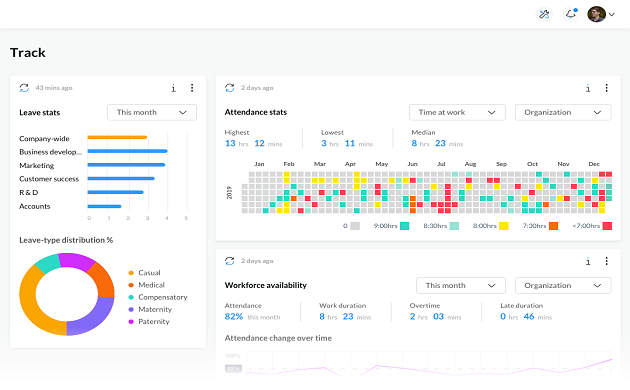Refresh the Leave stats card

pos(24,88)
